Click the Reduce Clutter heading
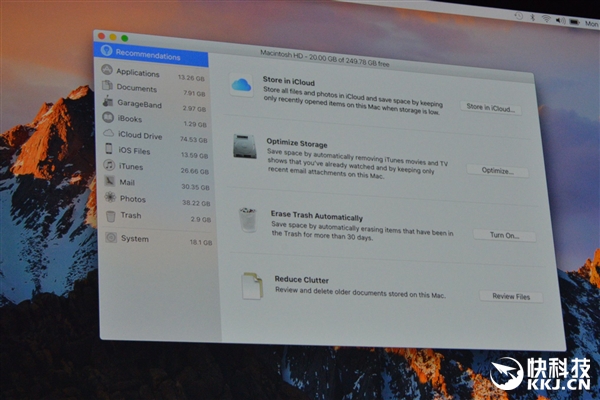Image resolution: width=600 pixels, height=400 pixels. click(x=302, y=279)
